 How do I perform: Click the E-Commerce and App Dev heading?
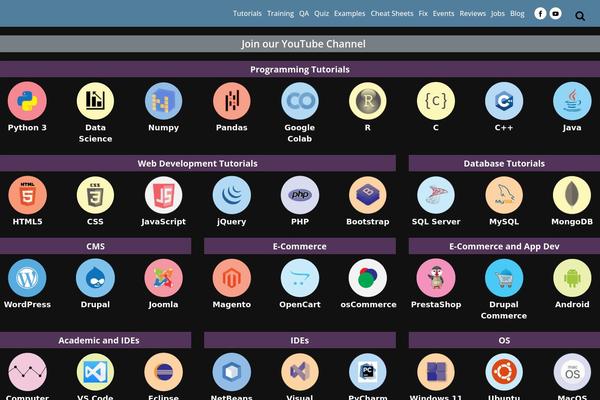(504, 246)
